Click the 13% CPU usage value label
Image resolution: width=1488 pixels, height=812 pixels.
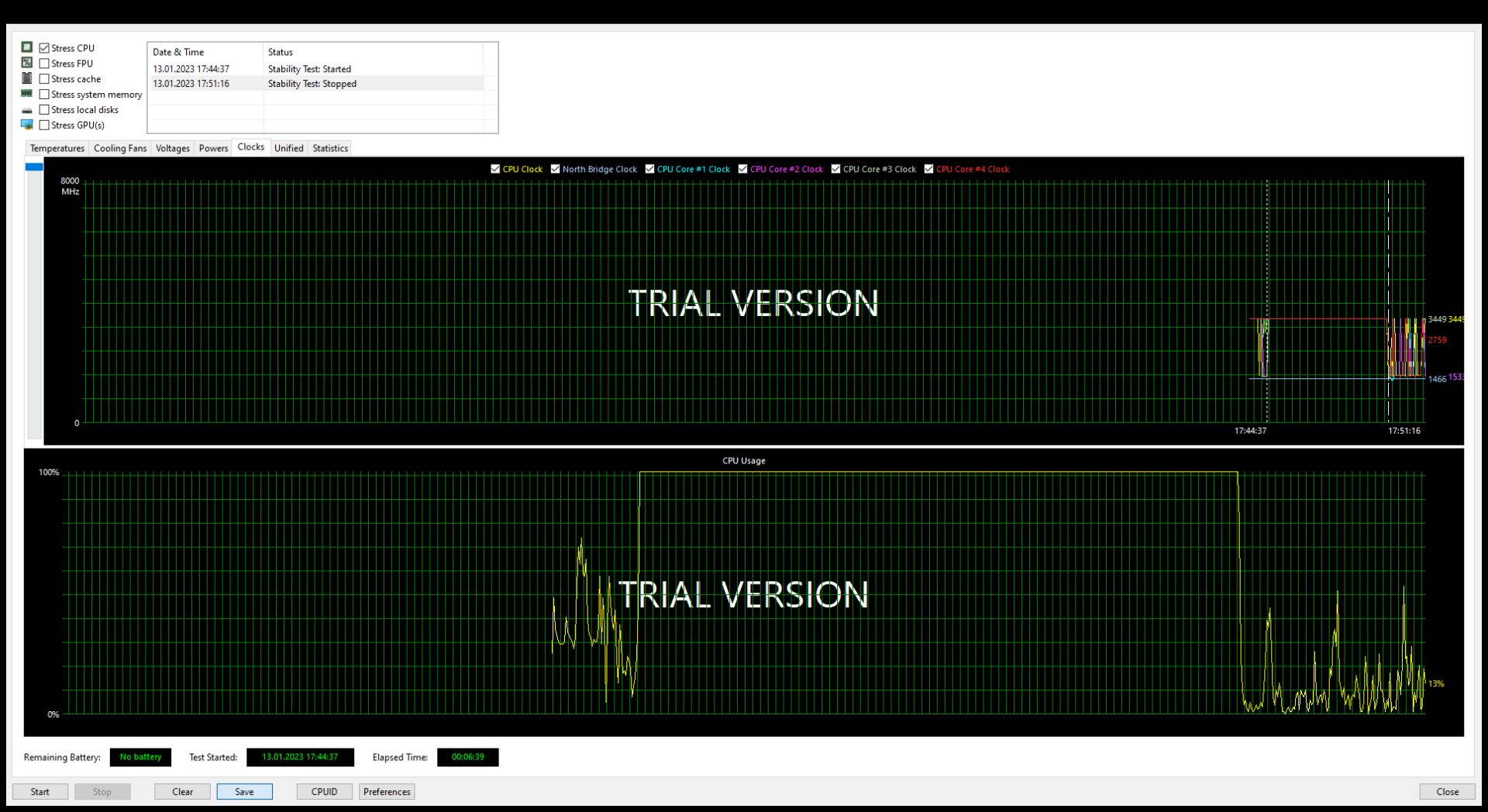pos(1436,683)
